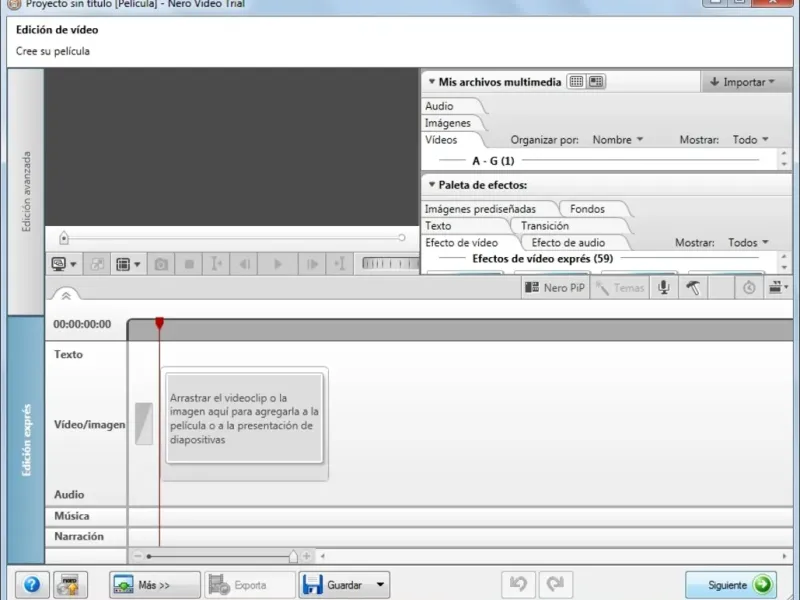Click the preview position scrubber handle

pos(64,238)
